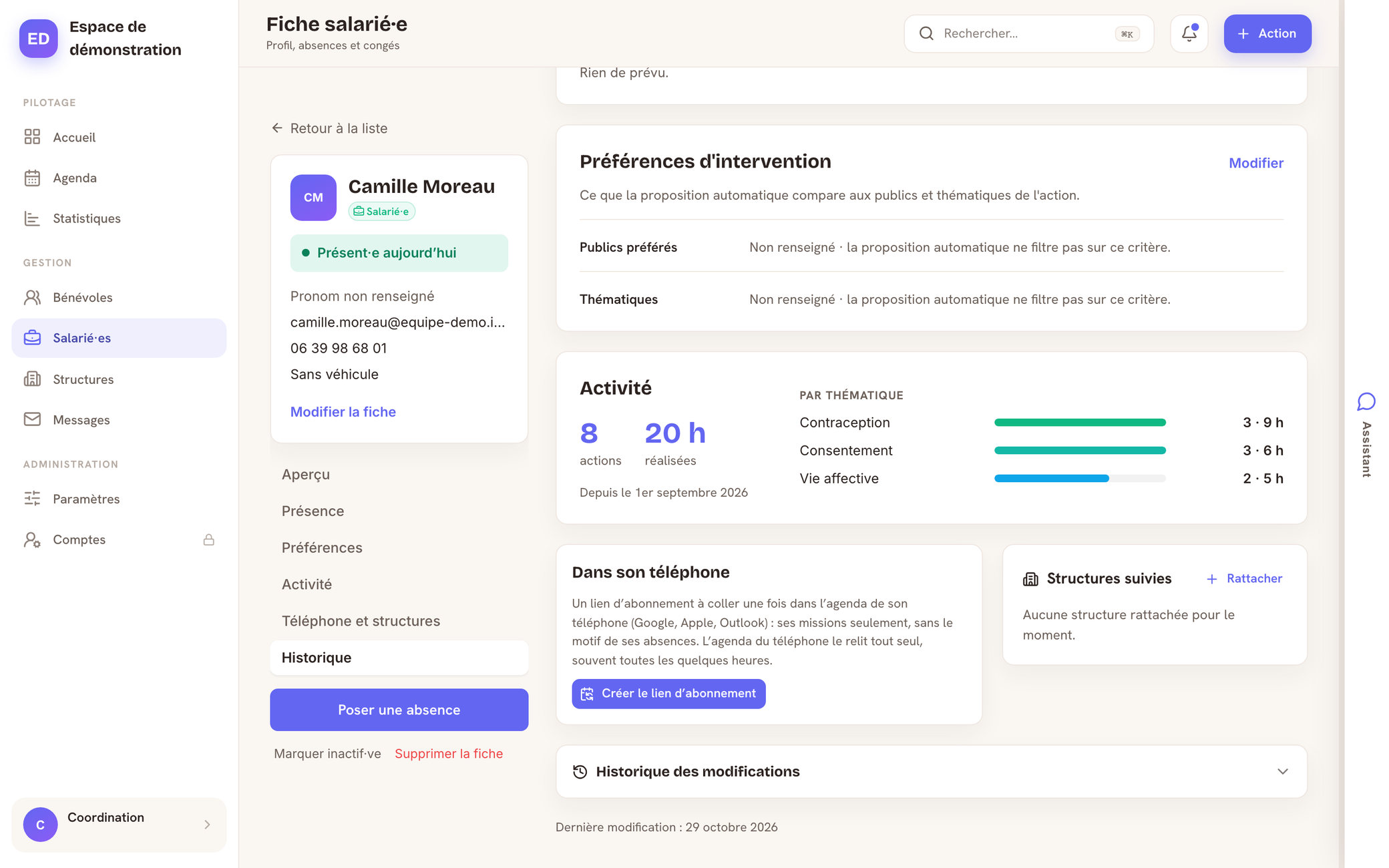Viewport: 1389px width, 868px height.
Task: Click the Accueil grid icon
Action: tap(32, 137)
